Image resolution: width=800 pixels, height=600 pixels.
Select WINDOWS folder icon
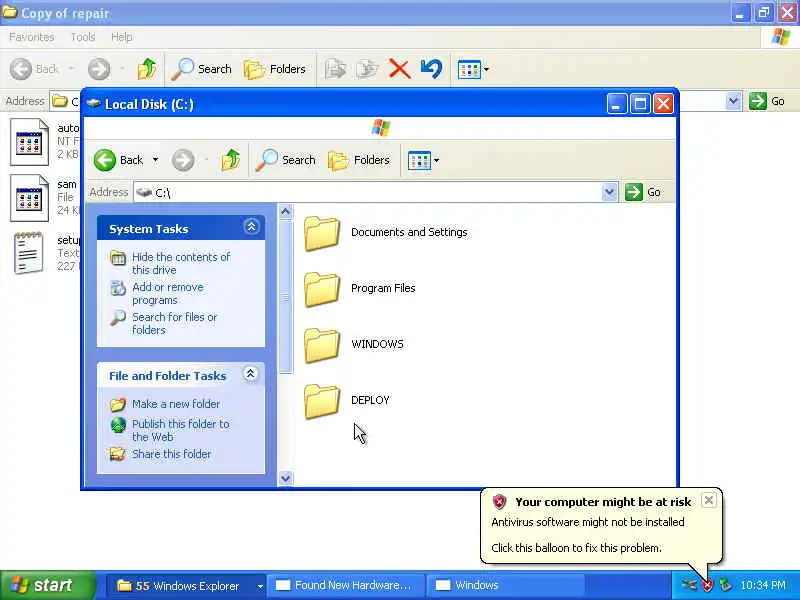click(322, 345)
